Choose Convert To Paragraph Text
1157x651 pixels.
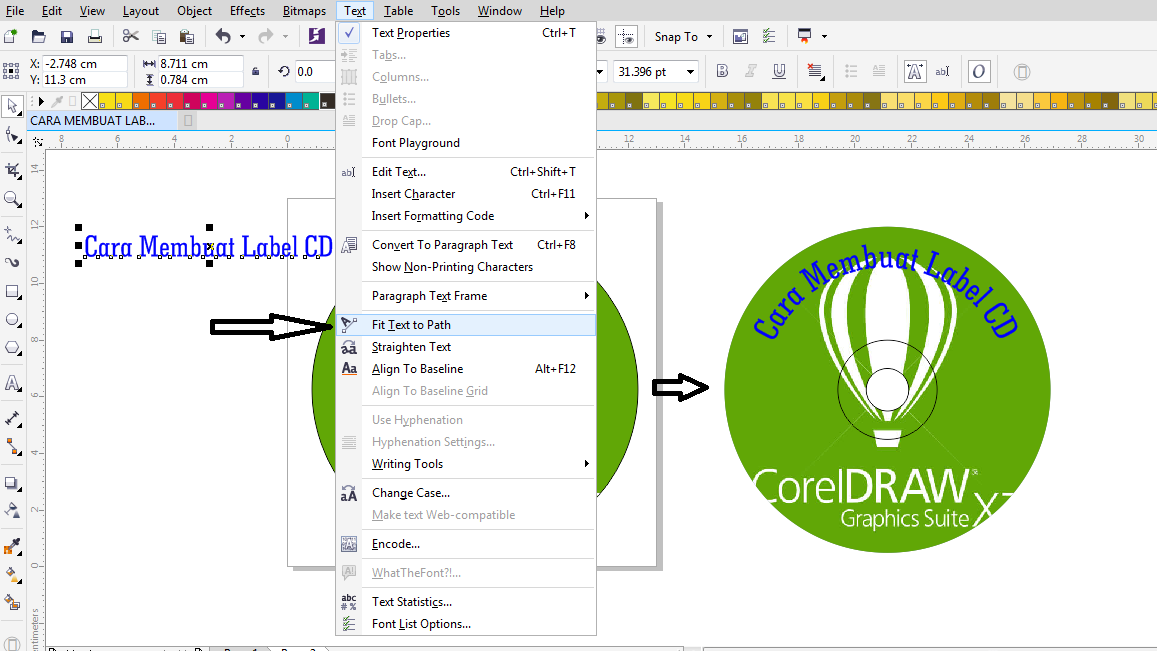(x=466, y=244)
